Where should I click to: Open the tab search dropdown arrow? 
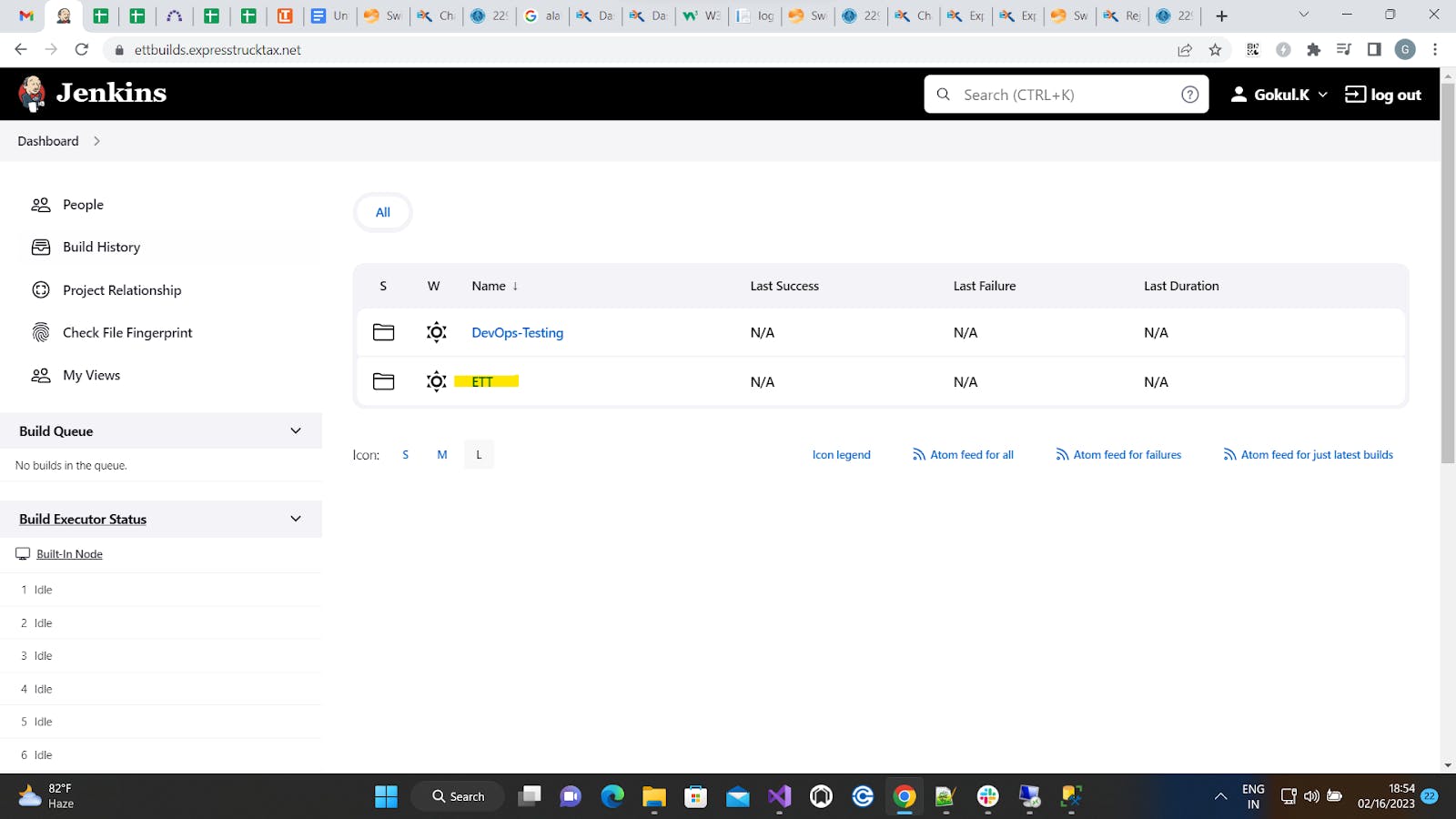pyautogui.click(x=1303, y=15)
